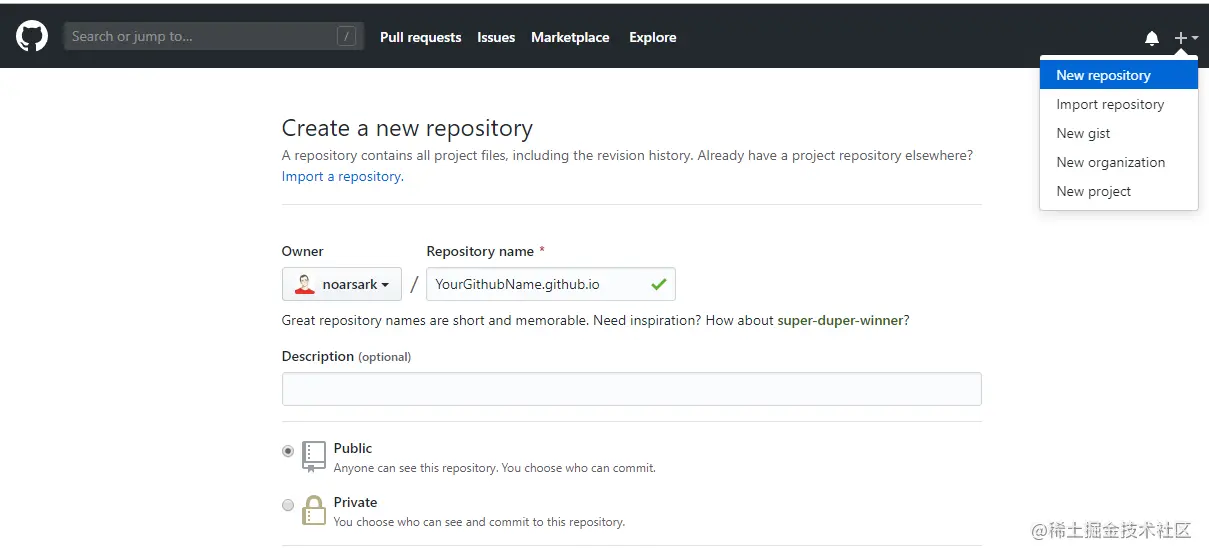Expand the noarsark owner dropdown
This screenshot has height=558, width=1209.
342,284
